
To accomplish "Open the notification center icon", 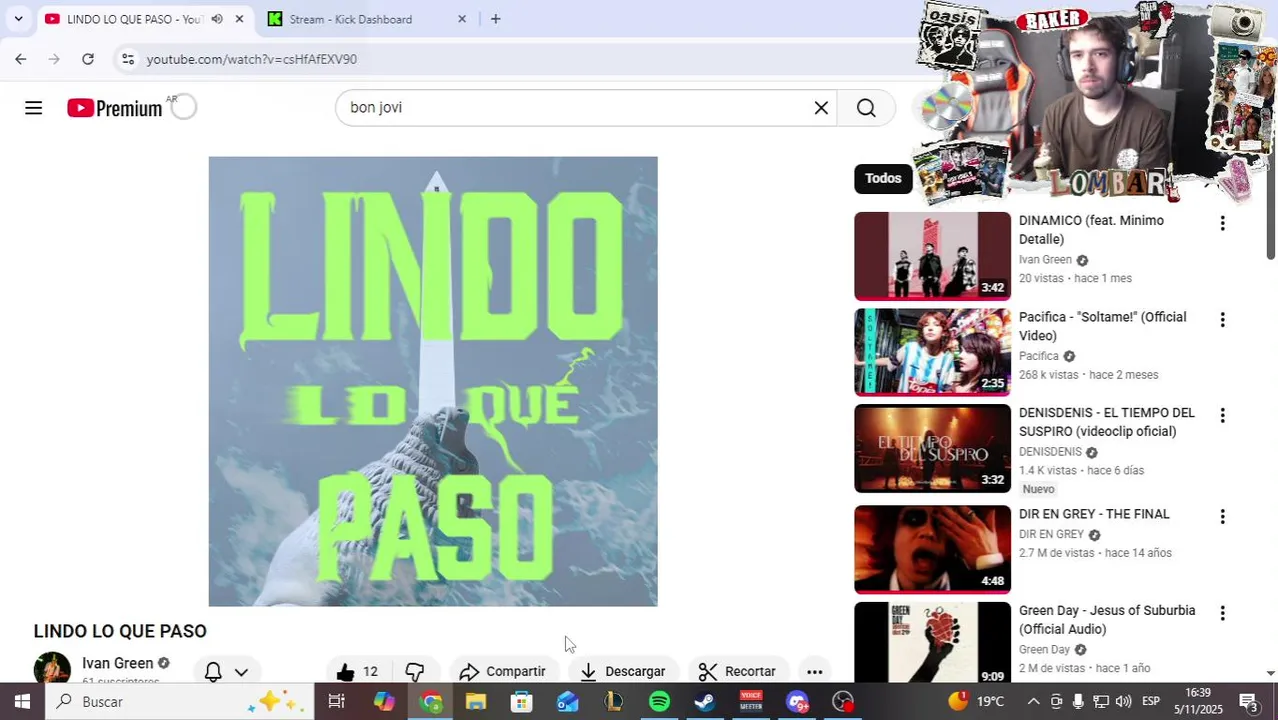I will point(1250,702).
